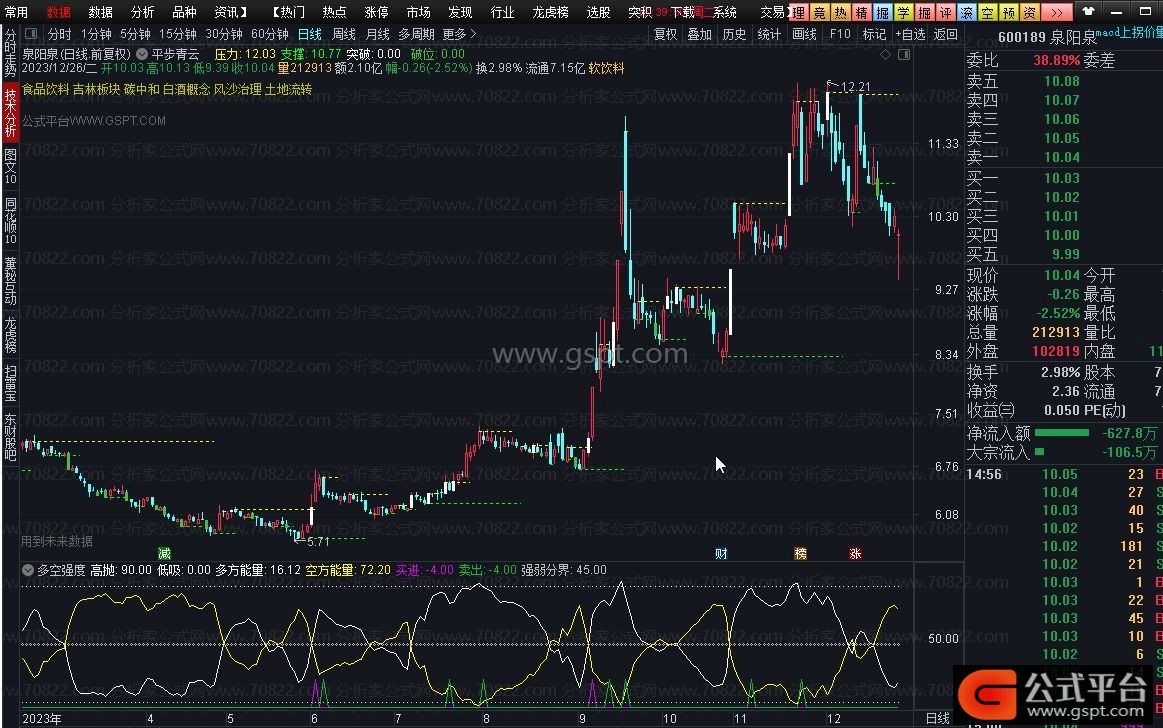Click the 评 shortcut tile

[946, 12]
